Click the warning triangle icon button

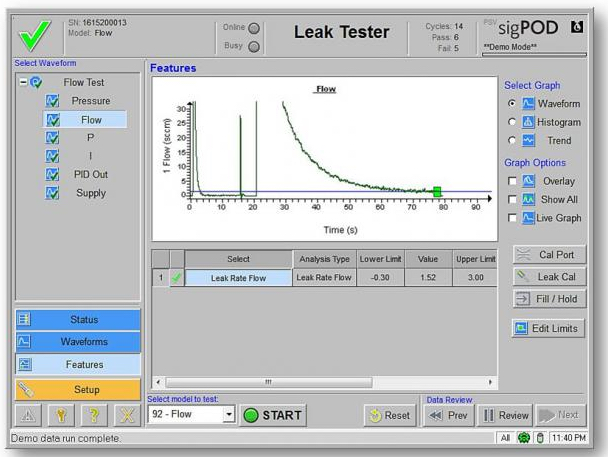point(28,416)
